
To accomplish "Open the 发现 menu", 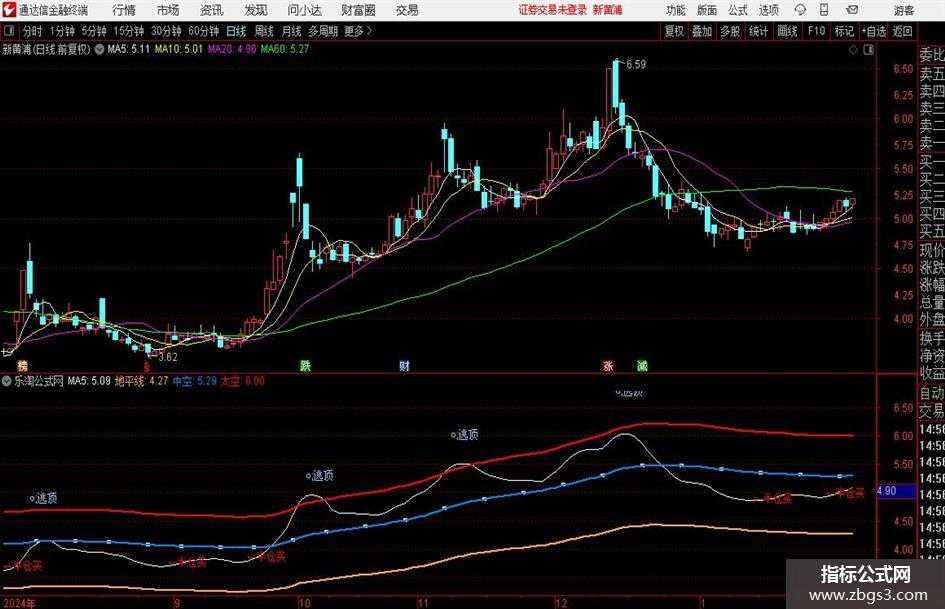I will tap(256, 10).
